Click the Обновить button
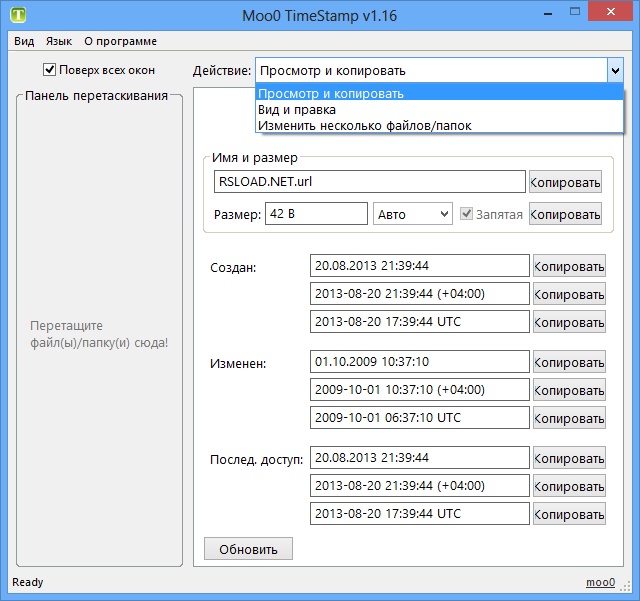The height and width of the screenshot is (601, 640). pyautogui.click(x=248, y=549)
